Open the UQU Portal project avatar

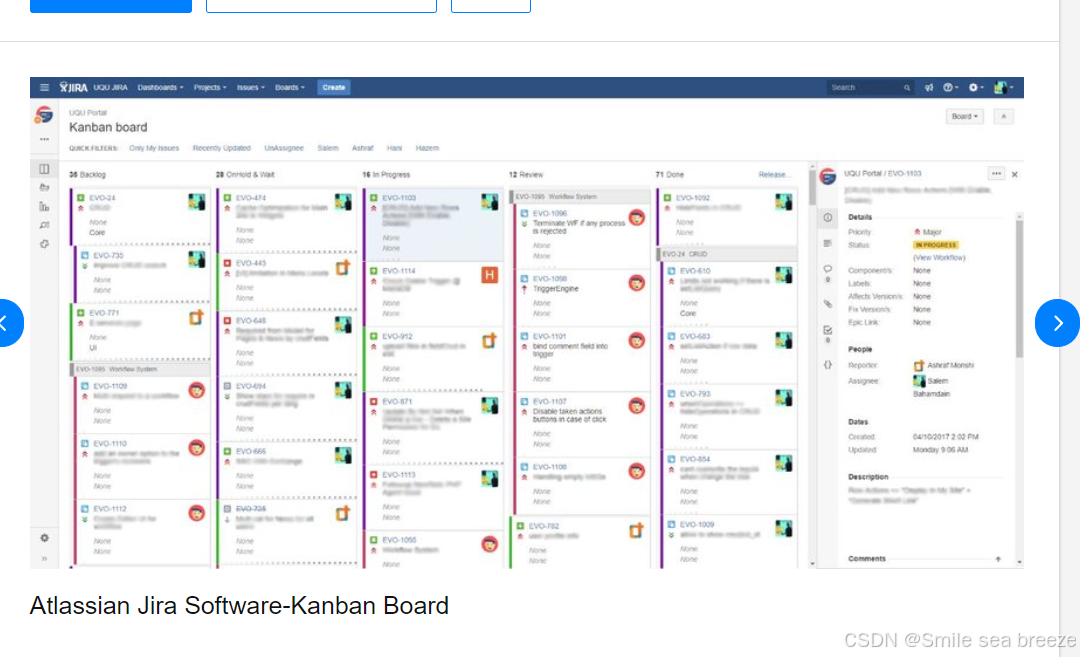(x=44, y=114)
